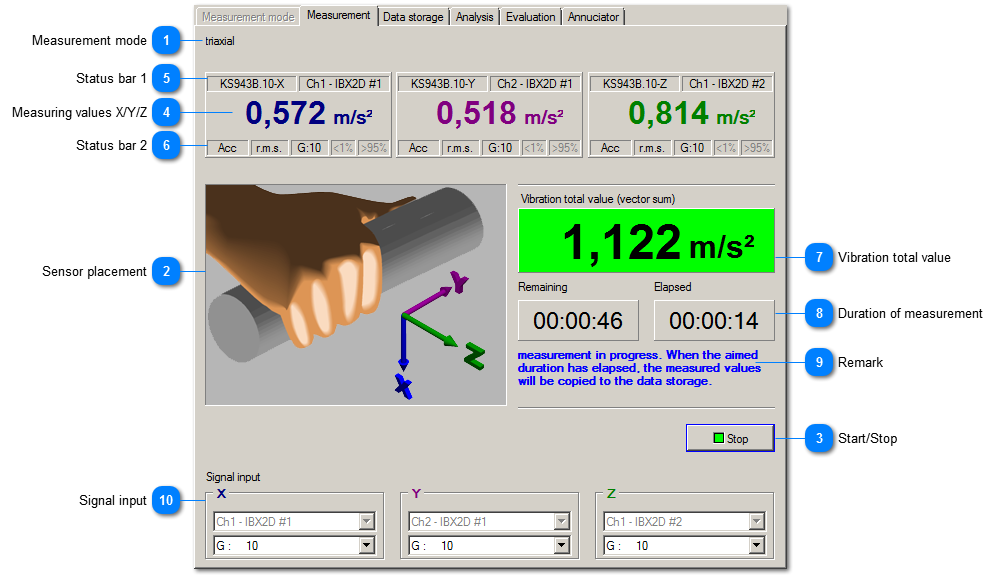Click the Duration of measurement callout badge 8

819,313
